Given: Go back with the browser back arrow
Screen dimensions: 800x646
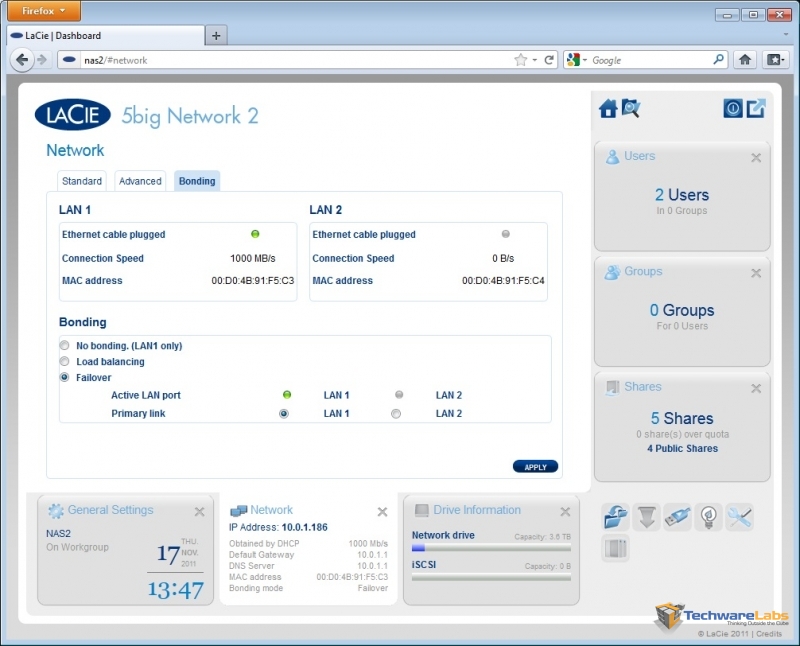Looking at the screenshot, I should (x=22, y=60).
